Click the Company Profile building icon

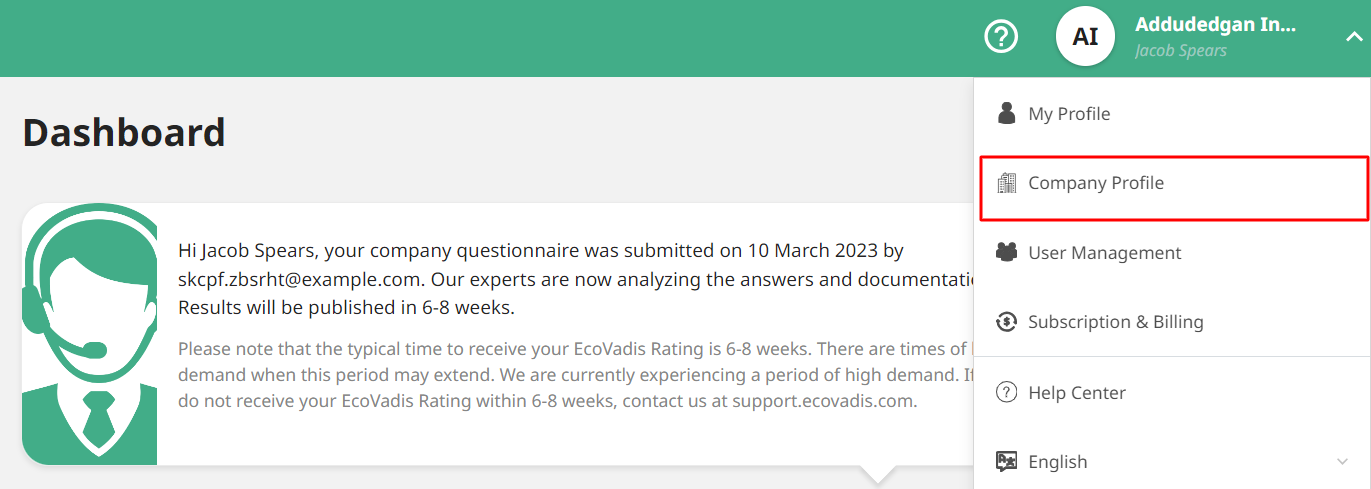(1007, 183)
